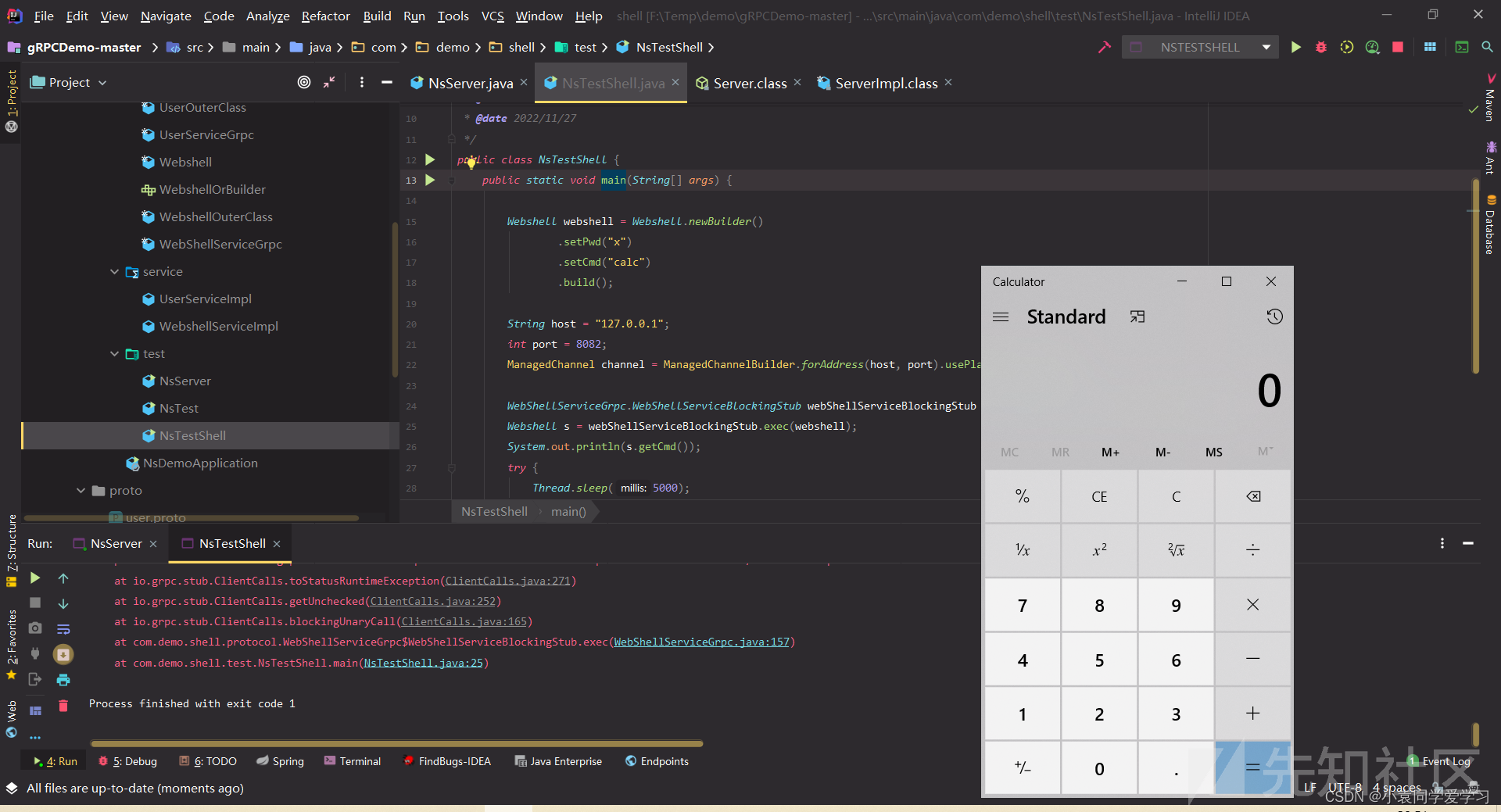Click the Project tree vertical scrollbar

[x=395, y=301]
